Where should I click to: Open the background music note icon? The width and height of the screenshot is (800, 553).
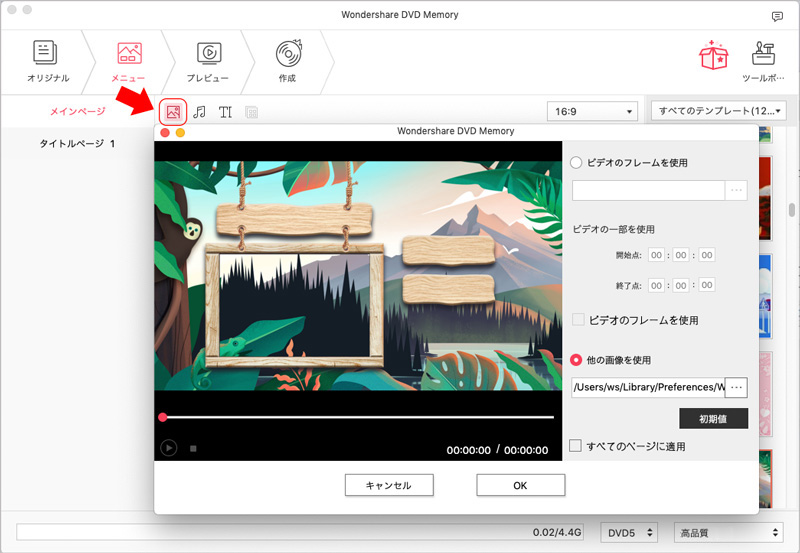(x=199, y=112)
